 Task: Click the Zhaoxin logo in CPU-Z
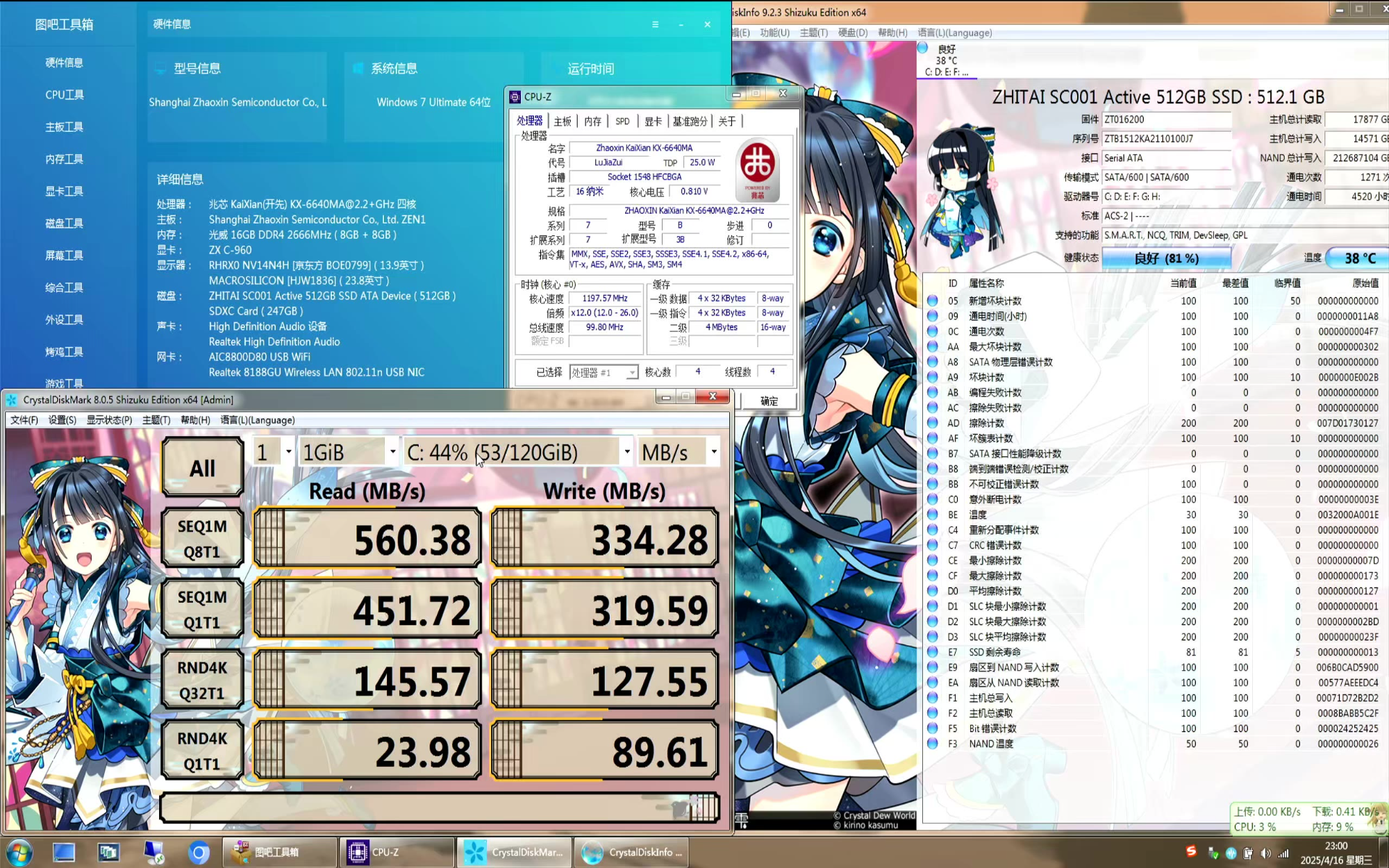pyautogui.click(x=757, y=169)
